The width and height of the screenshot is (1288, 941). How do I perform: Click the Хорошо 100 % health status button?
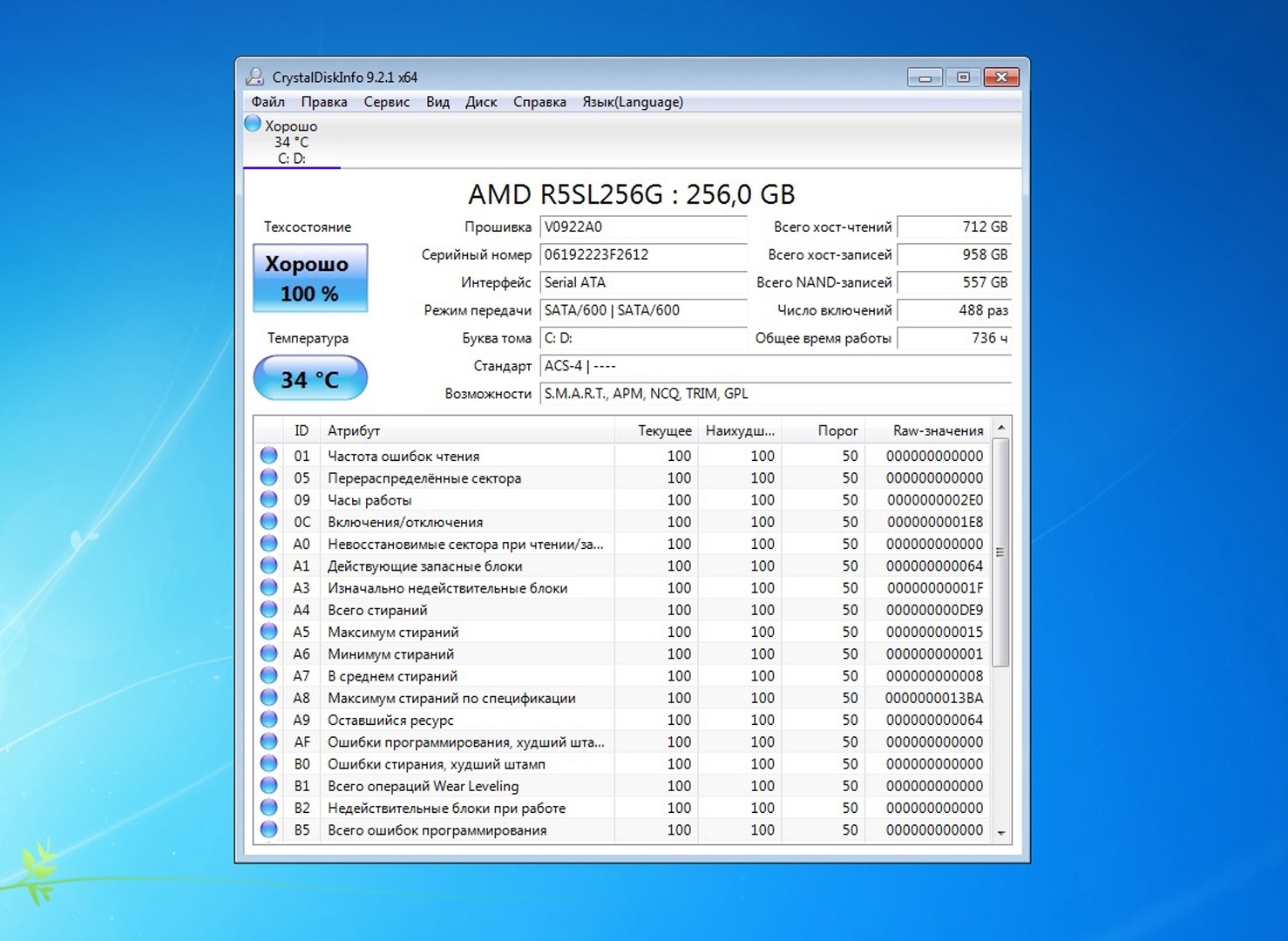[310, 278]
